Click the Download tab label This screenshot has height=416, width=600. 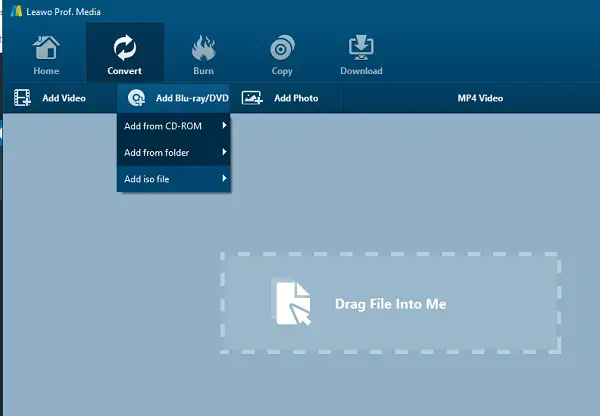(361, 71)
